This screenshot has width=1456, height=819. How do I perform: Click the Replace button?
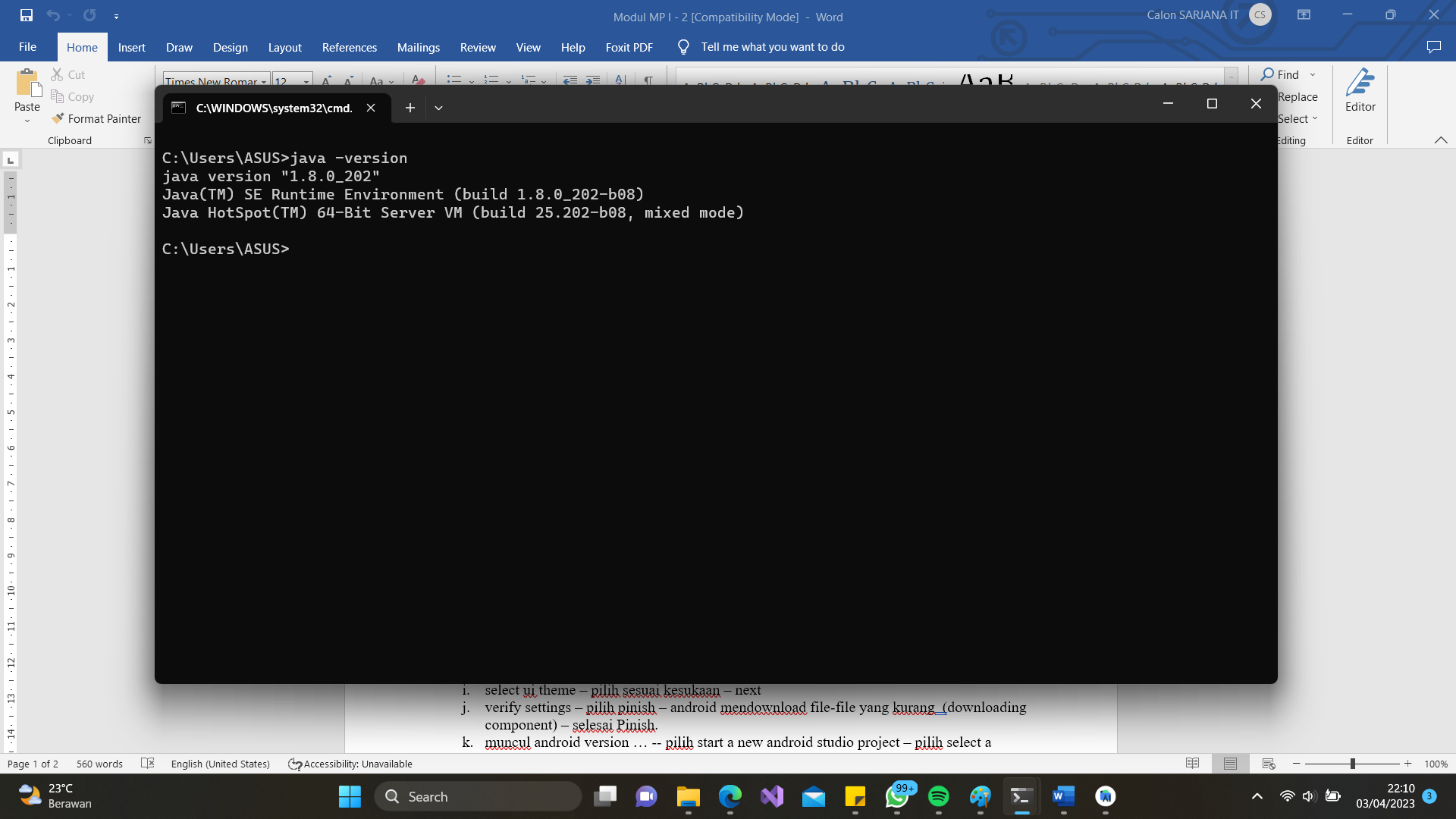point(1297,96)
